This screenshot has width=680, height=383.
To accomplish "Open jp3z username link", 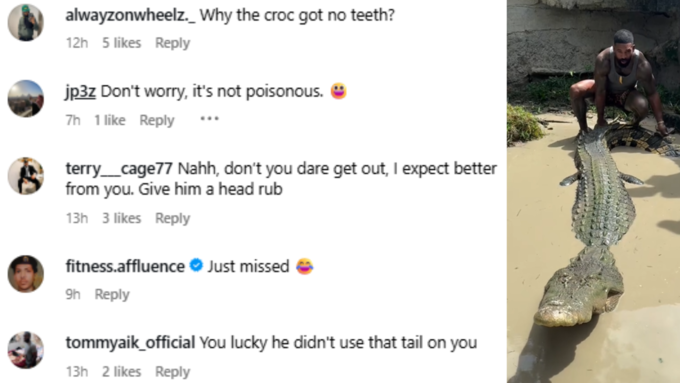I will coord(81,92).
